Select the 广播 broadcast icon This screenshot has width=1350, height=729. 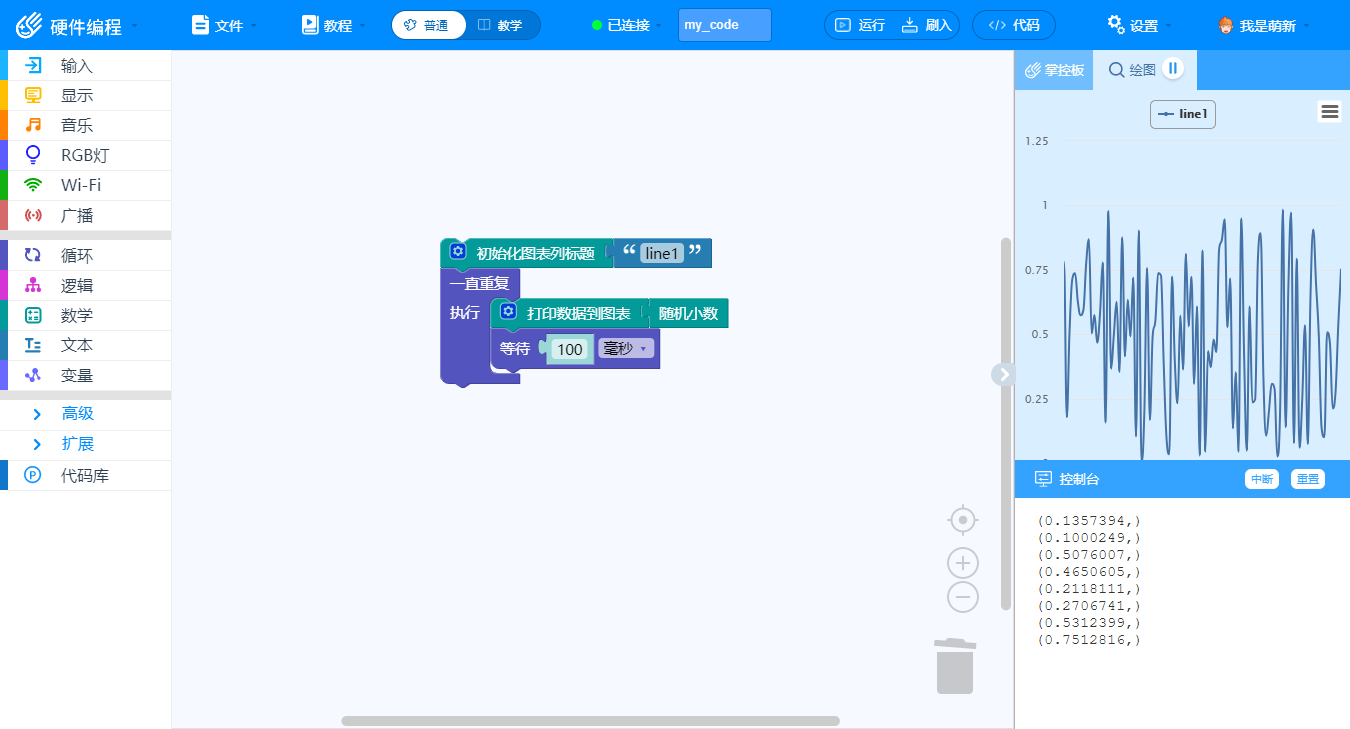click(x=33, y=215)
